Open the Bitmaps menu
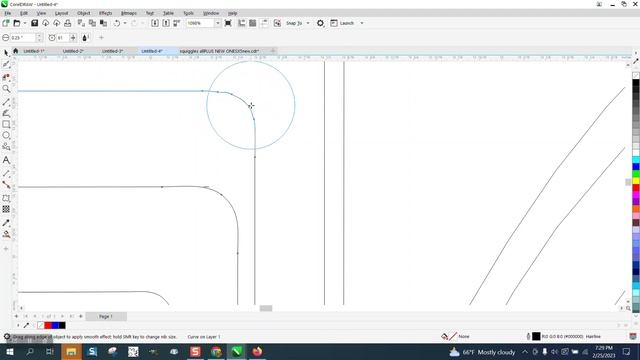 point(129,13)
